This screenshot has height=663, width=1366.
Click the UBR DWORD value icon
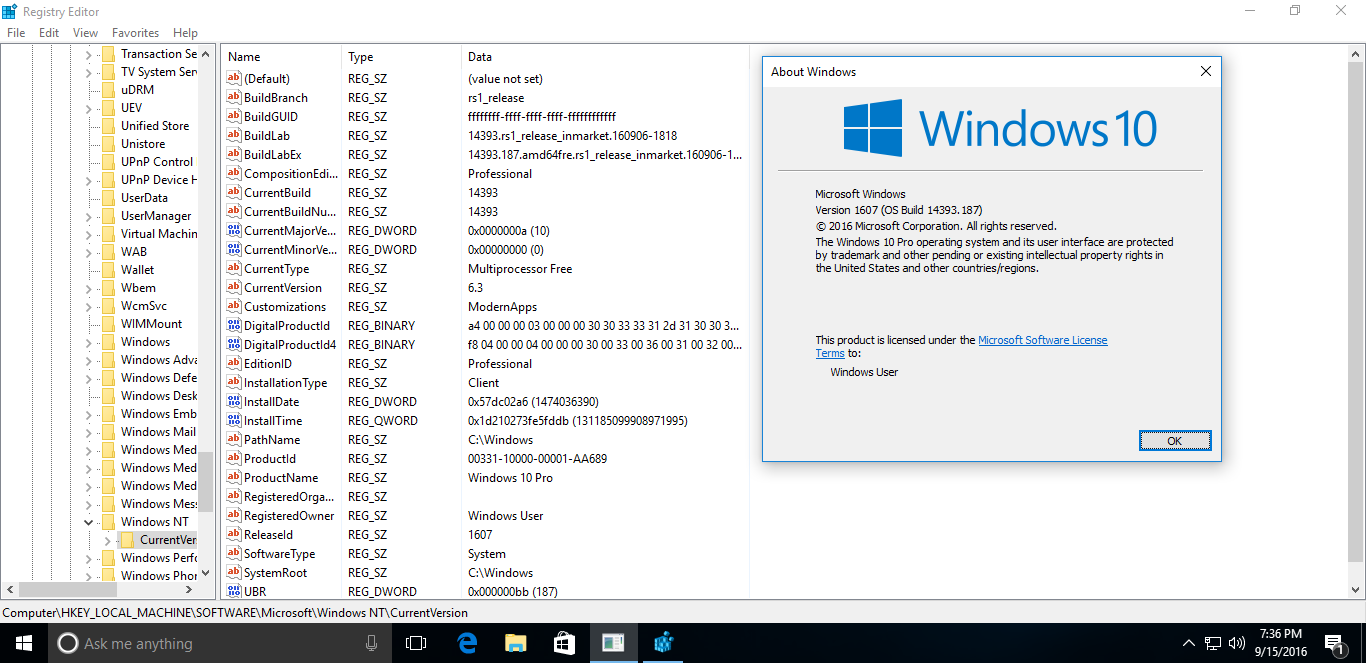click(x=234, y=592)
